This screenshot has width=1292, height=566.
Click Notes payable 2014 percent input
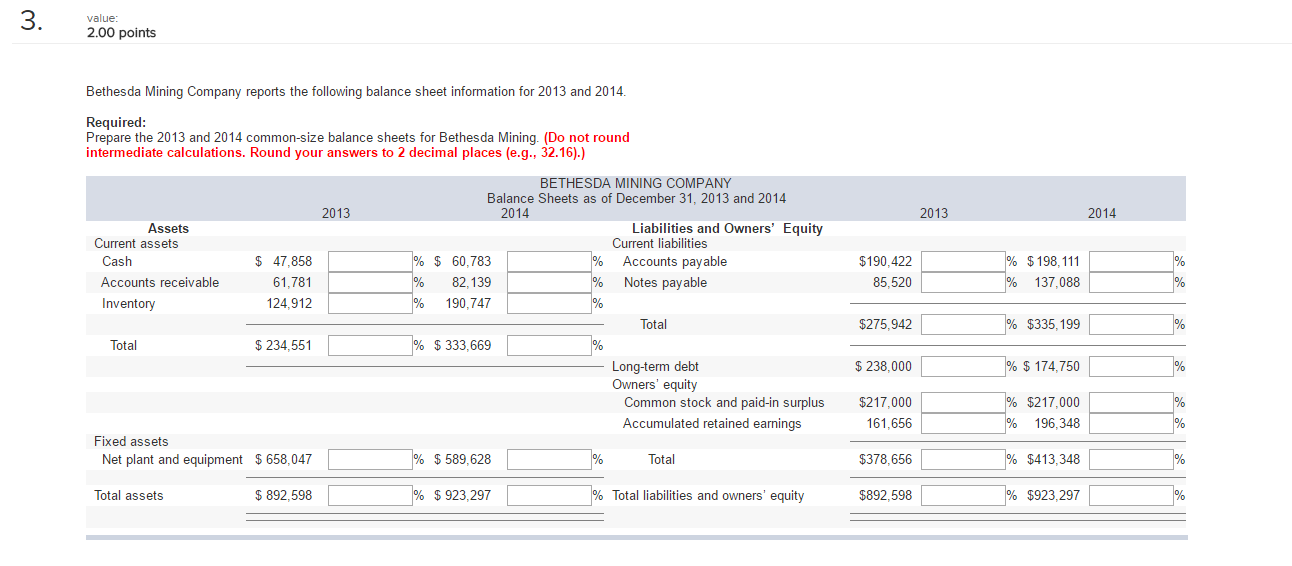(x=1131, y=283)
